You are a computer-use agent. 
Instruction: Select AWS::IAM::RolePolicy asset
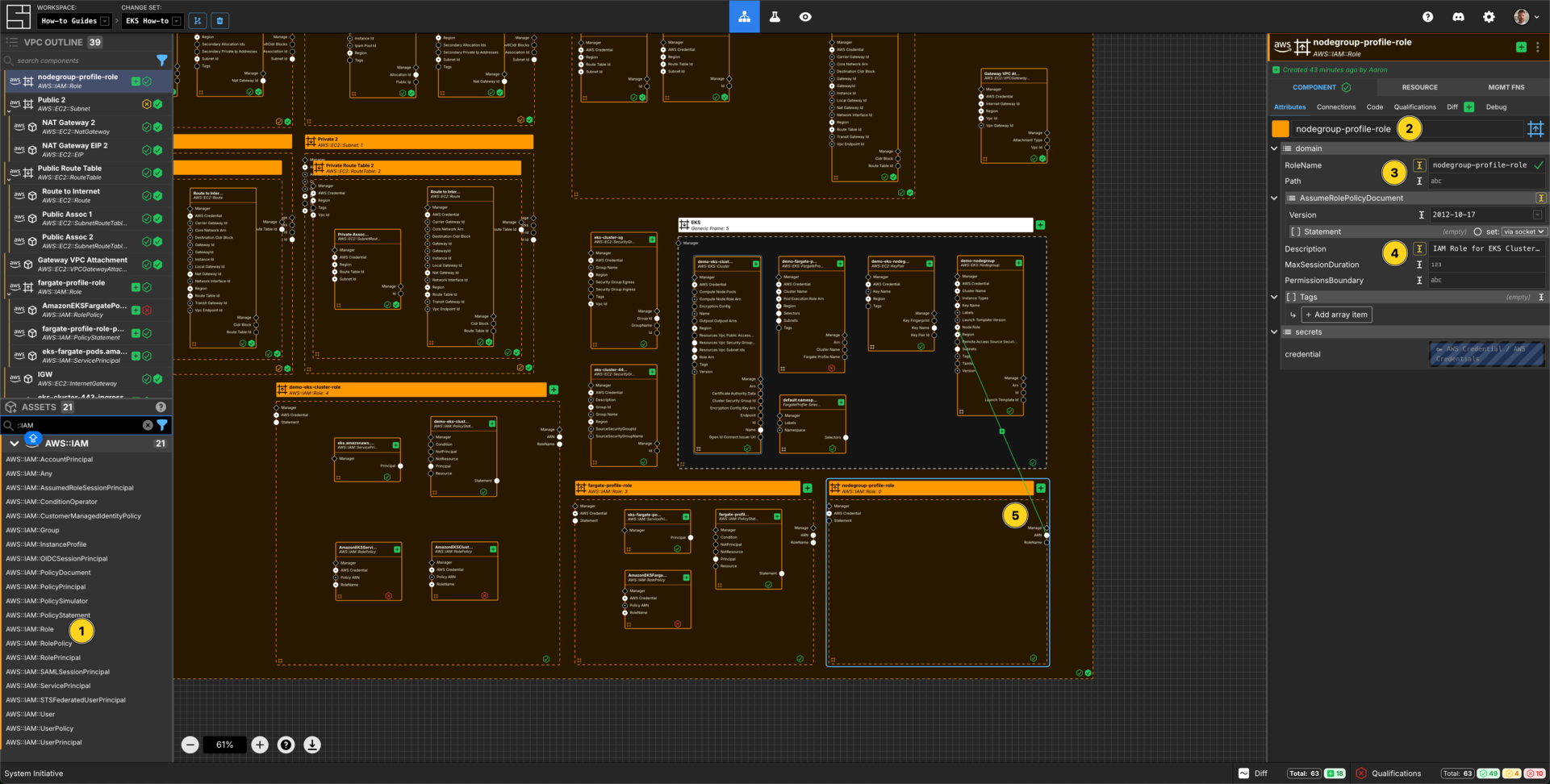[39, 644]
